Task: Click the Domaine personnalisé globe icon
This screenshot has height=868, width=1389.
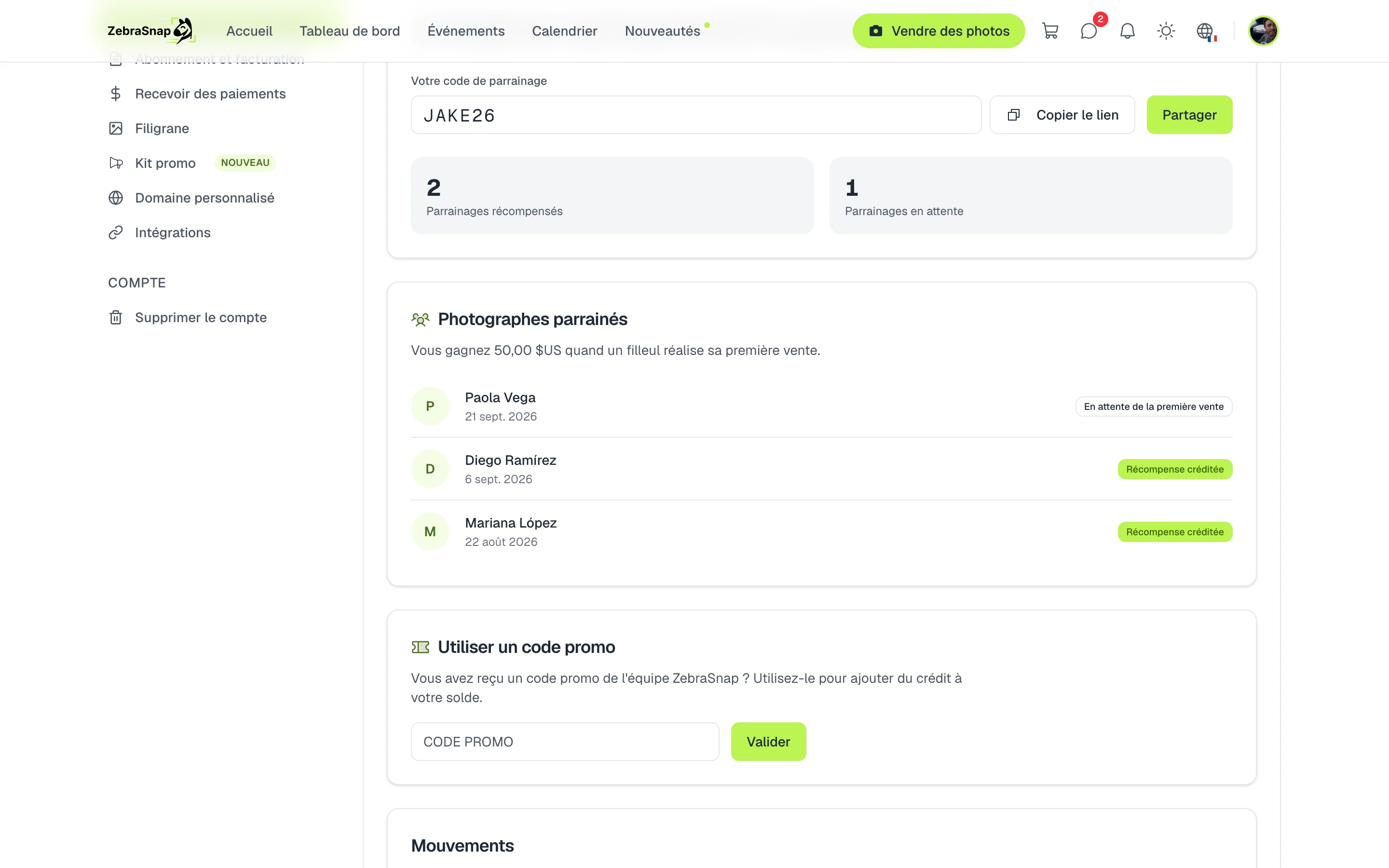Action: coord(116,198)
